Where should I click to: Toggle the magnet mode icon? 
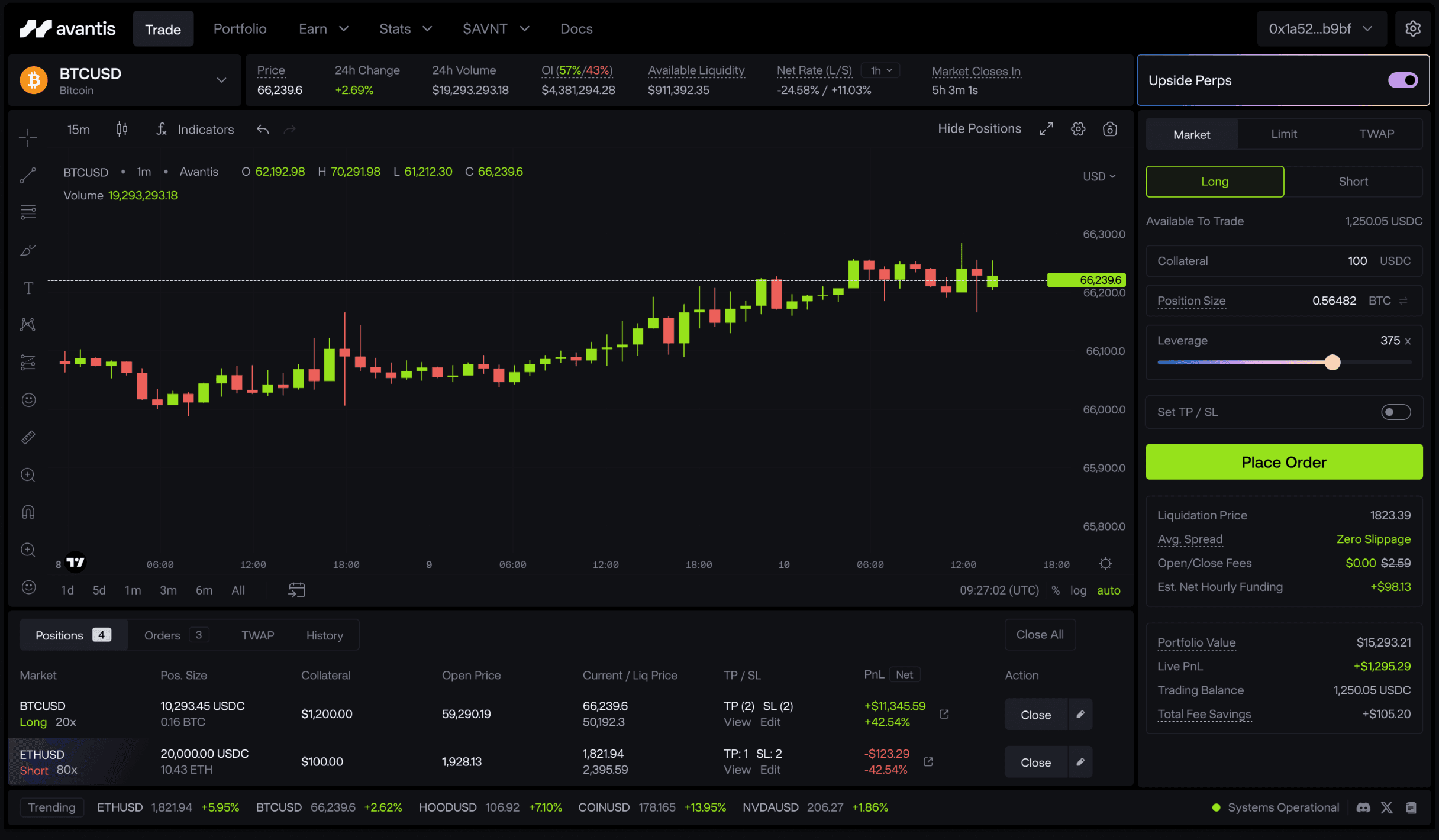coord(28,512)
